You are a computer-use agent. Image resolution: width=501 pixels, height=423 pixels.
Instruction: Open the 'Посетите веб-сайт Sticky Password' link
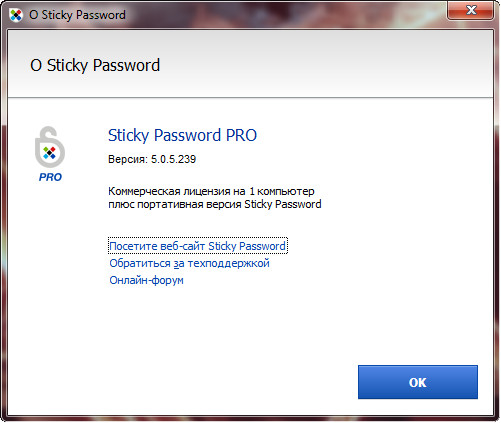pyautogui.click(x=197, y=246)
